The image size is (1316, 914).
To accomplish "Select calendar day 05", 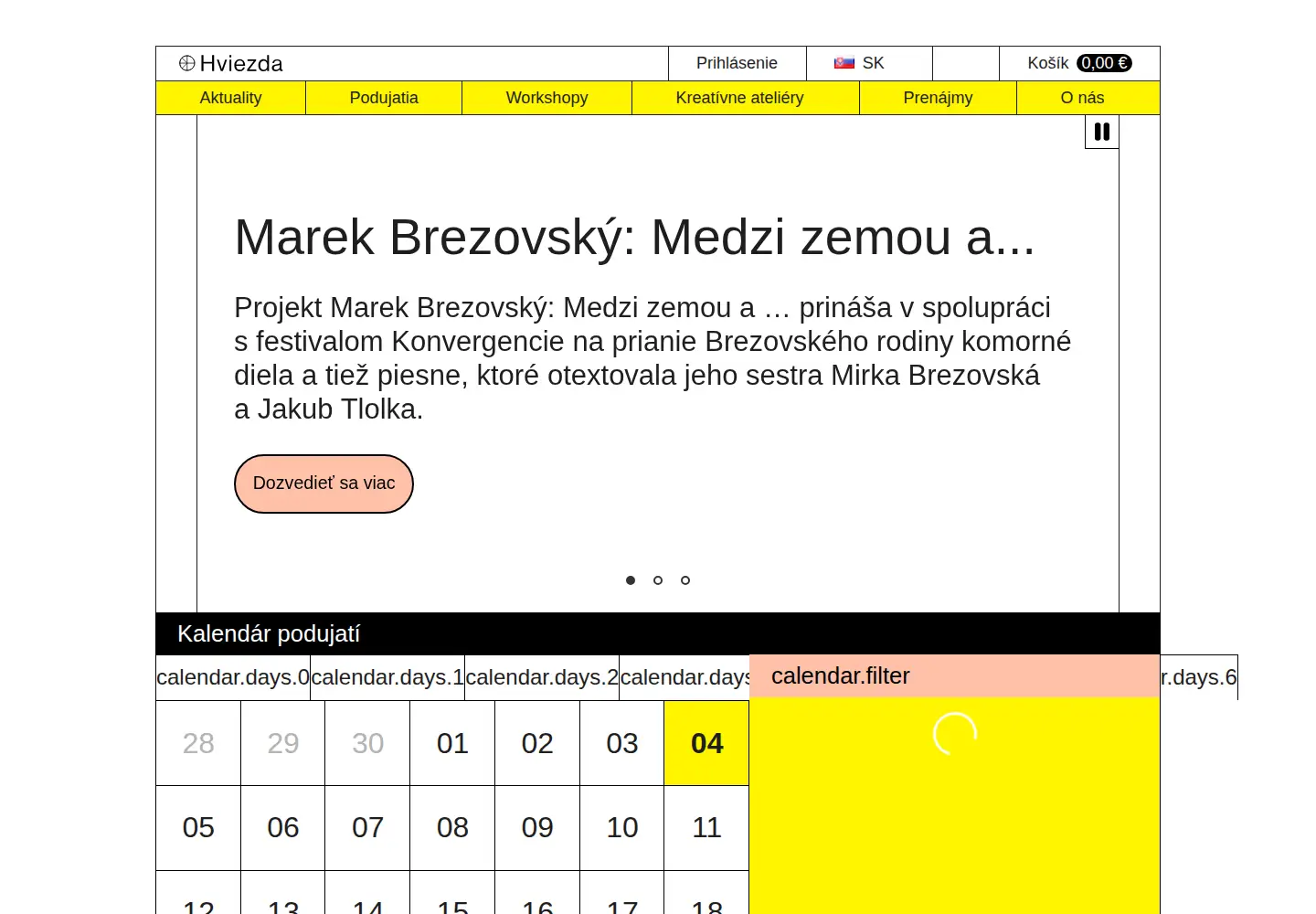I will click(198, 828).
